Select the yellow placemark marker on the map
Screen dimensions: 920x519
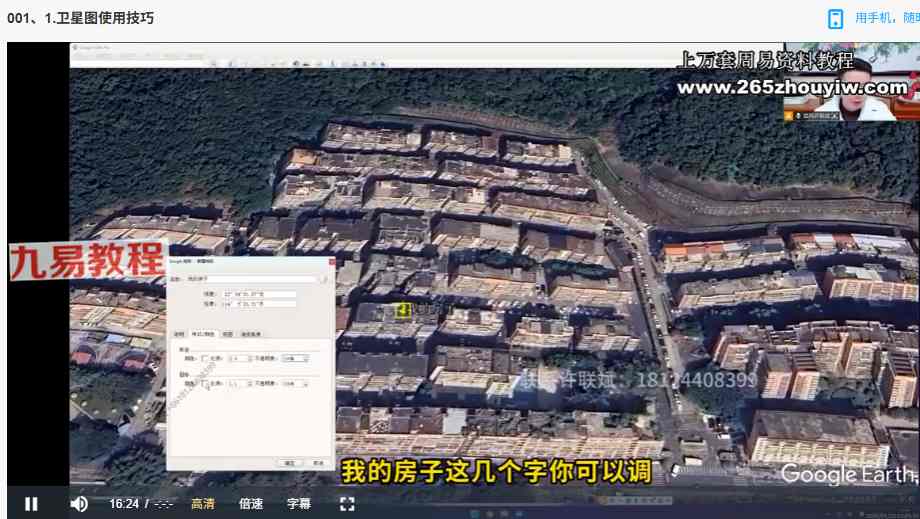click(403, 311)
